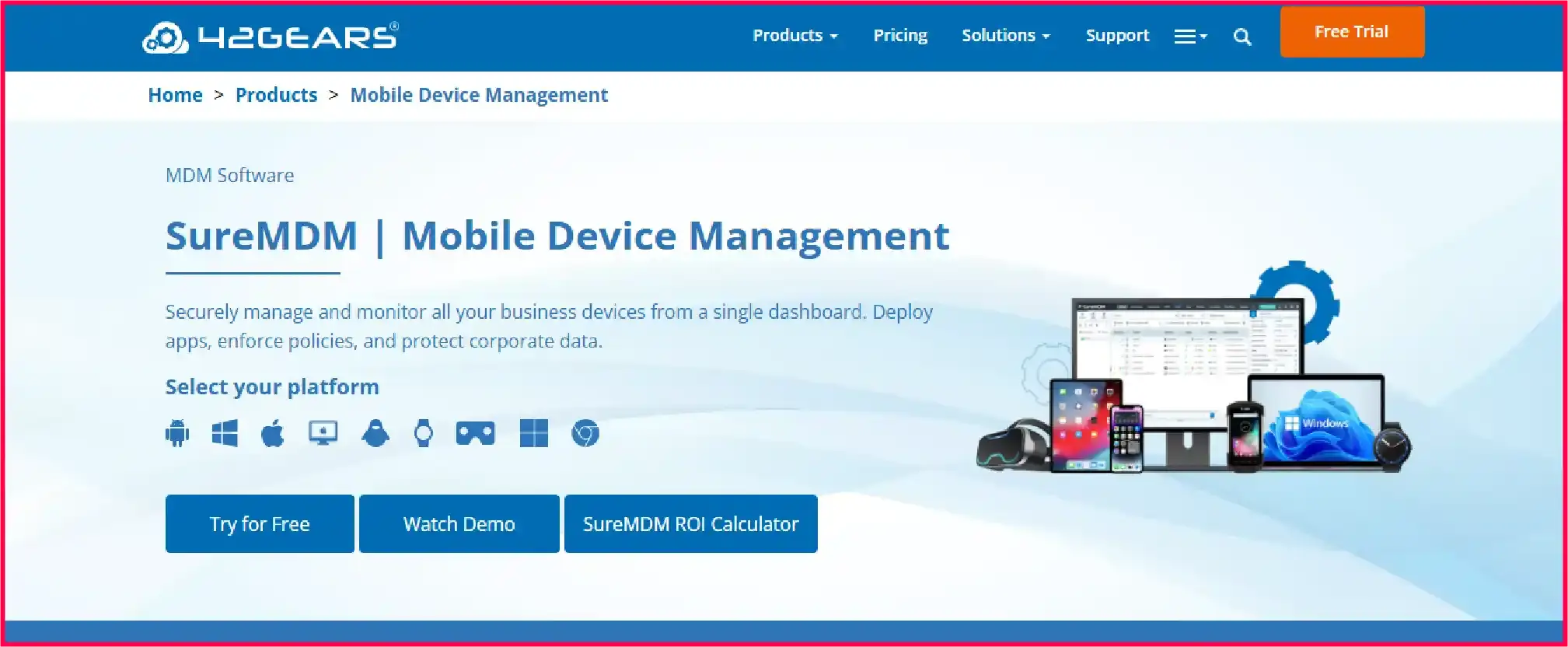
Task: Select the VR headset platform icon
Action: pos(475,433)
